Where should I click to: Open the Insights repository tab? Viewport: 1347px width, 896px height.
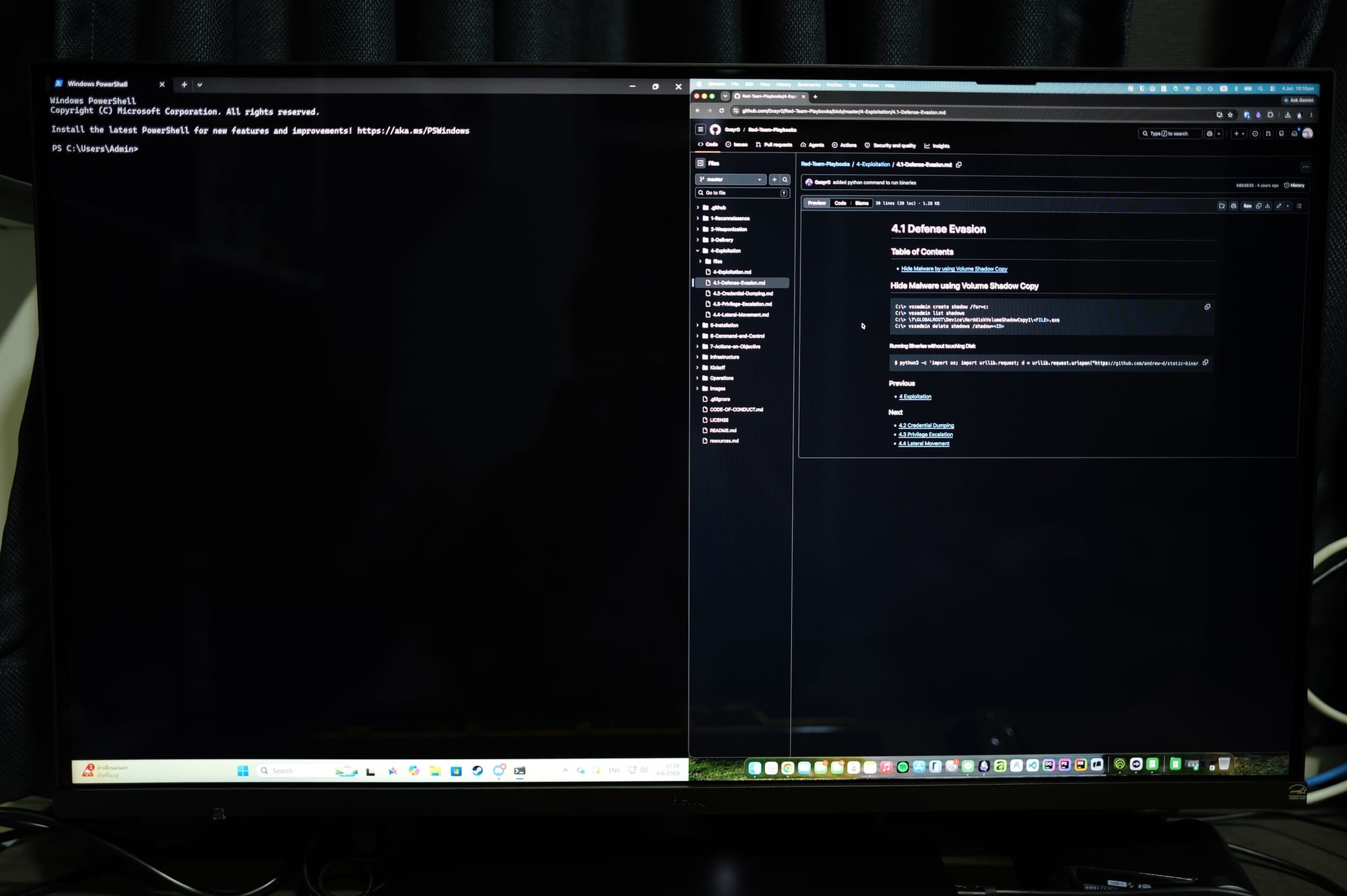pos(937,146)
